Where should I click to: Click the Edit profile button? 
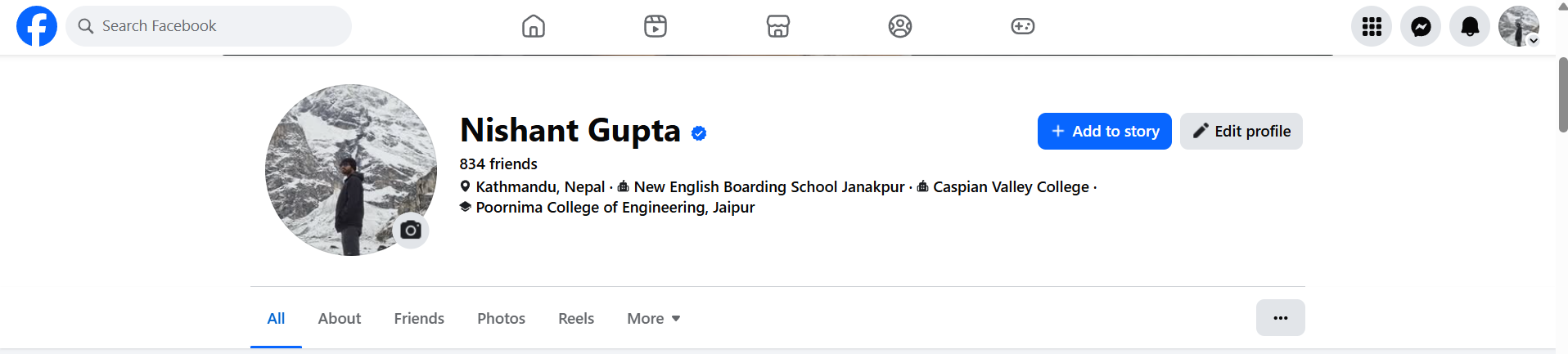1241,132
